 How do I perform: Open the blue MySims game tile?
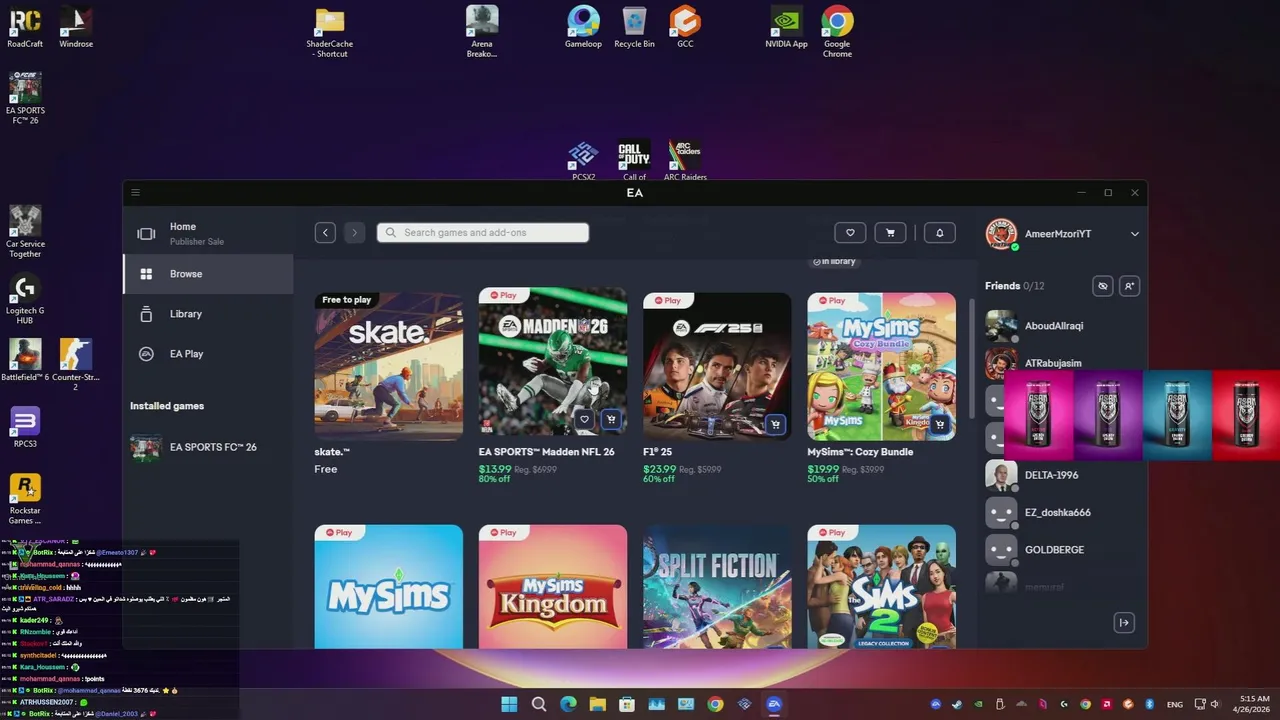(389, 586)
